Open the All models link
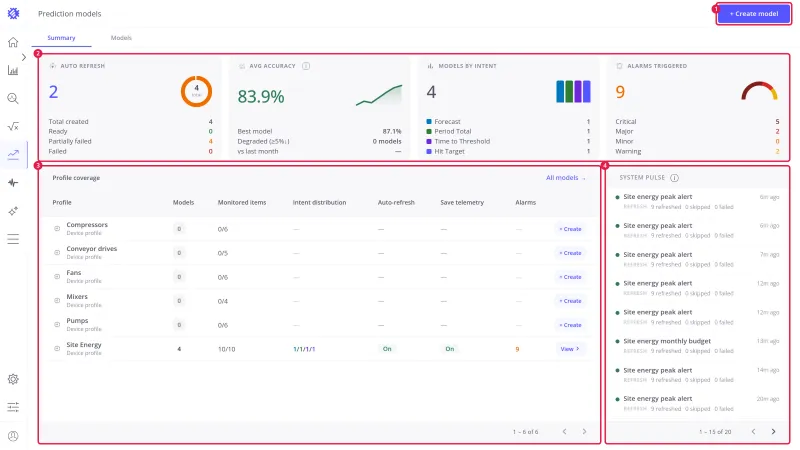 tap(566, 178)
